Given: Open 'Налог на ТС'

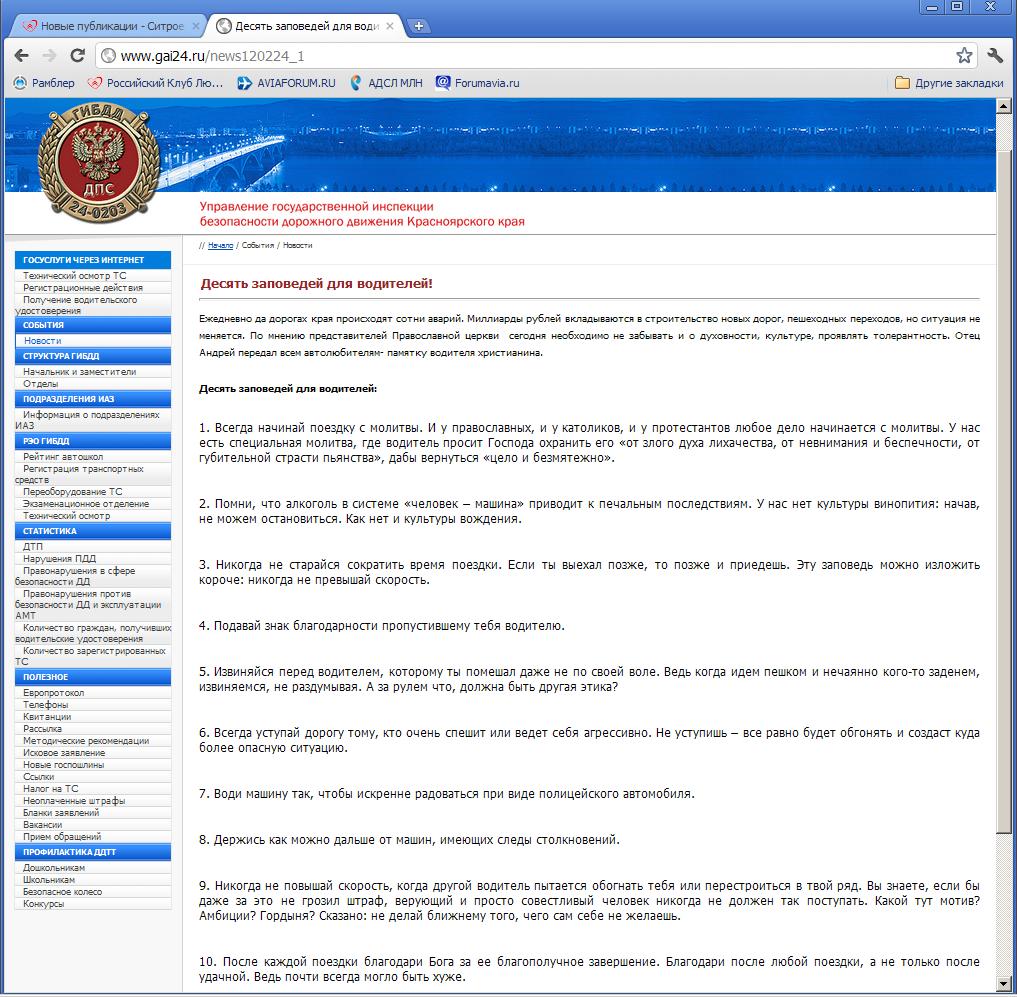Looking at the screenshot, I should tap(51, 789).
